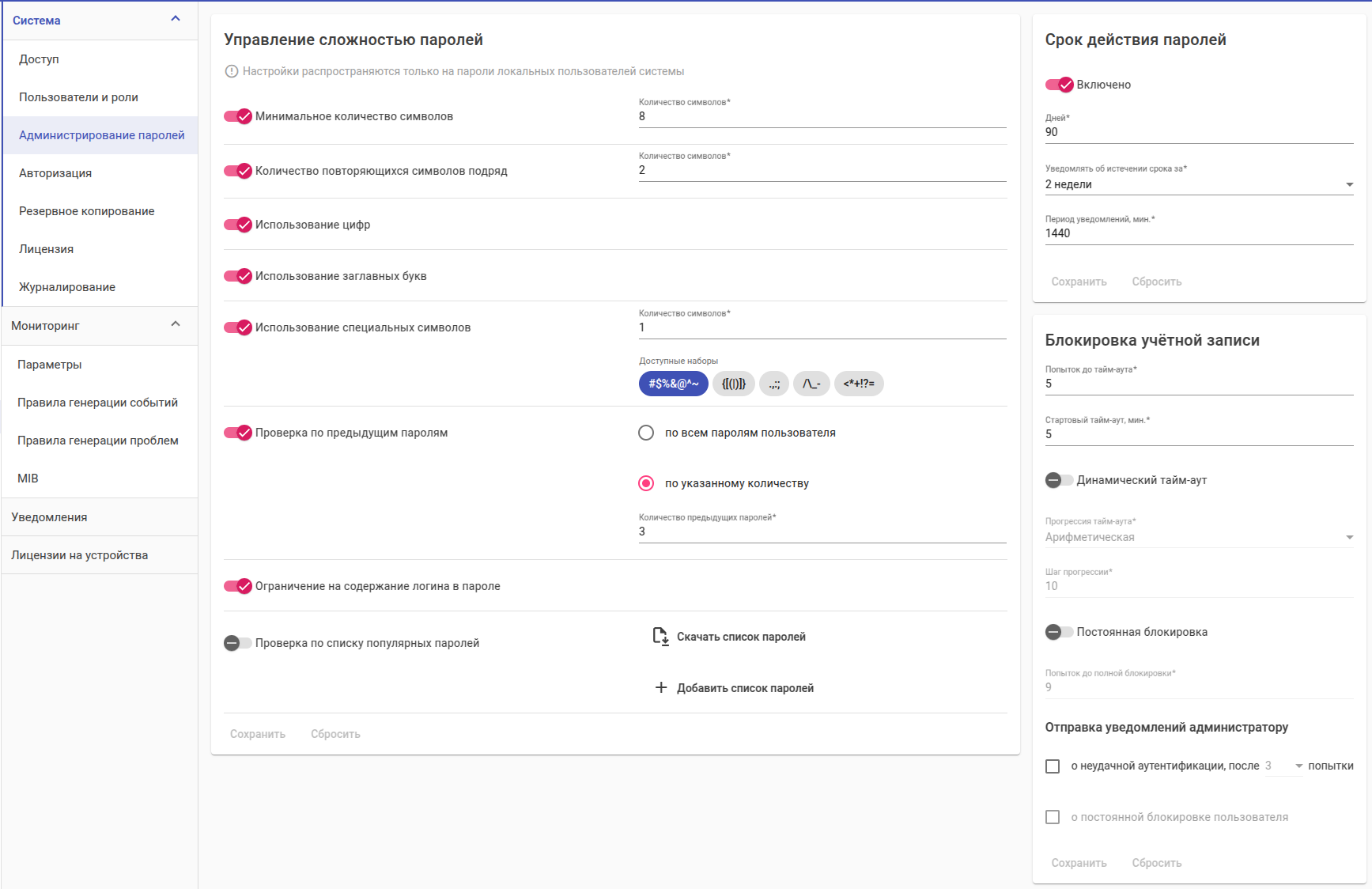The height and width of the screenshot is (889, 1372).
Task: Disable the minimum character count toggle
Action: click(x=238, y=116)
